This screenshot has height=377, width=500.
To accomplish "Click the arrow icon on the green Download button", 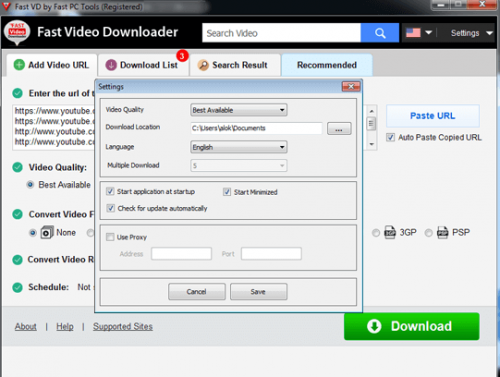I will click(374, 326).
